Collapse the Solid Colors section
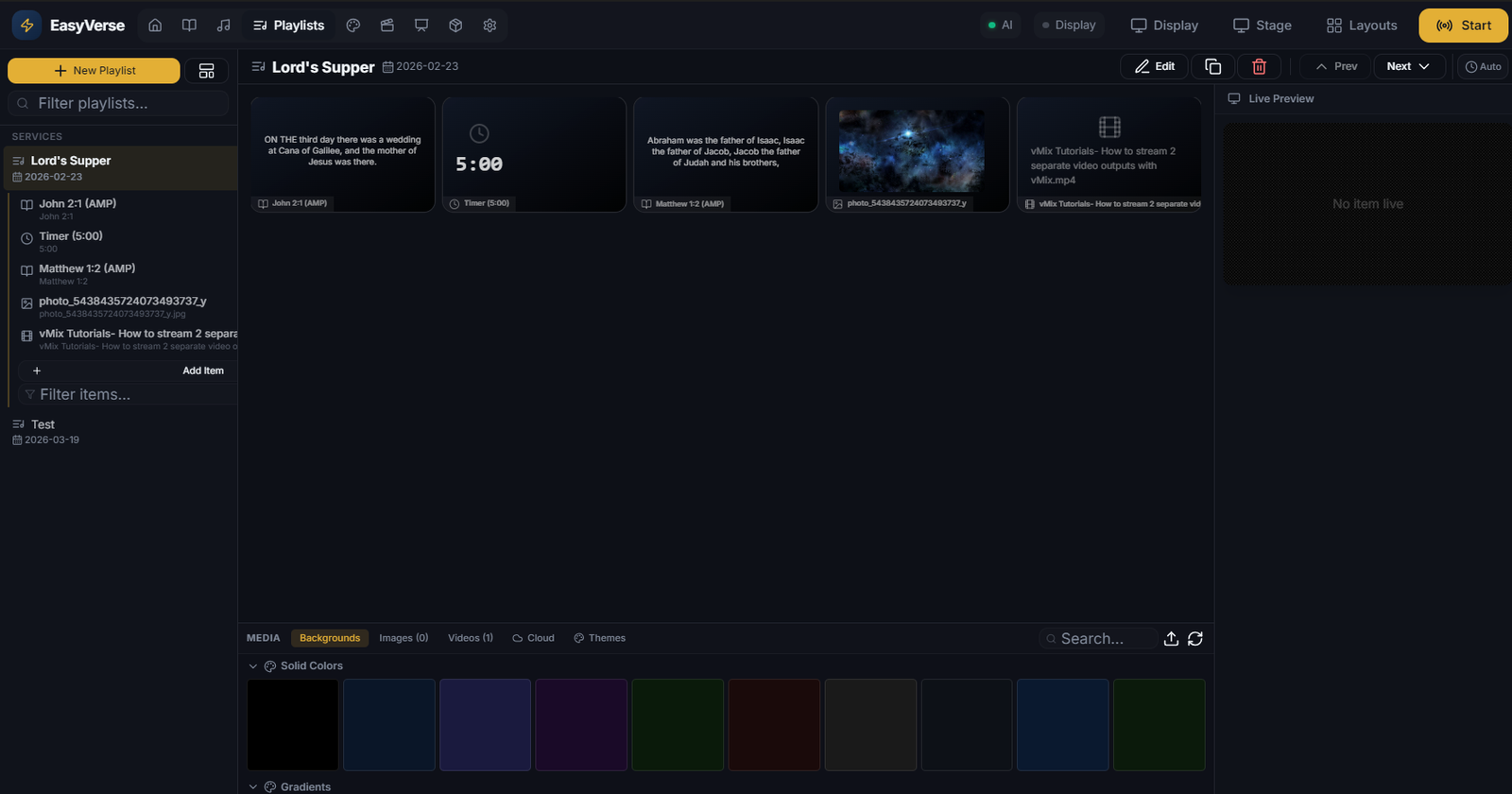Viewport: 1512px width, 794px height. tap(252, 666)
